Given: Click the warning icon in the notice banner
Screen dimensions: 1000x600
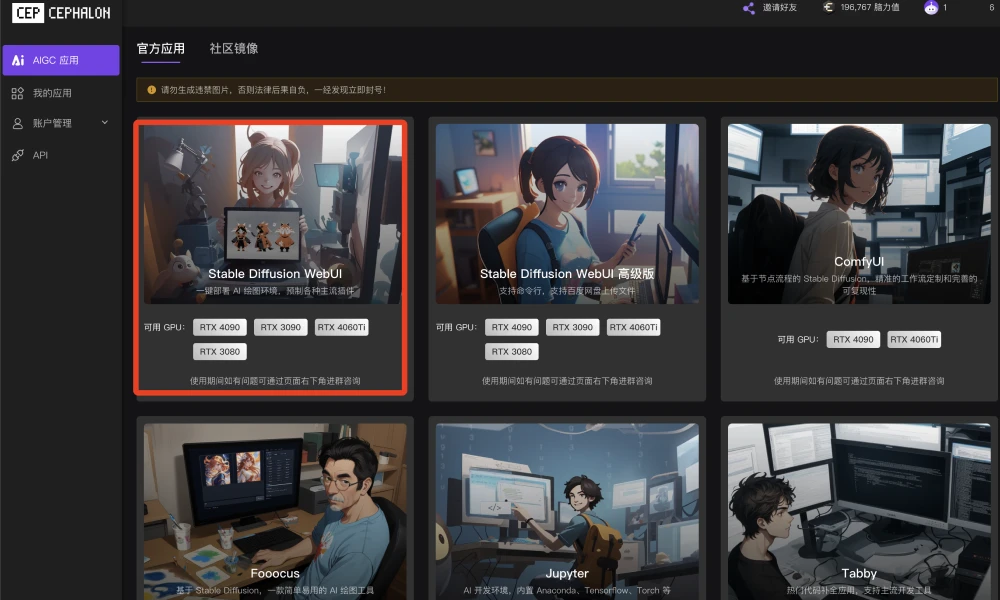Looking at the screenshot, I should click(152, 90).
